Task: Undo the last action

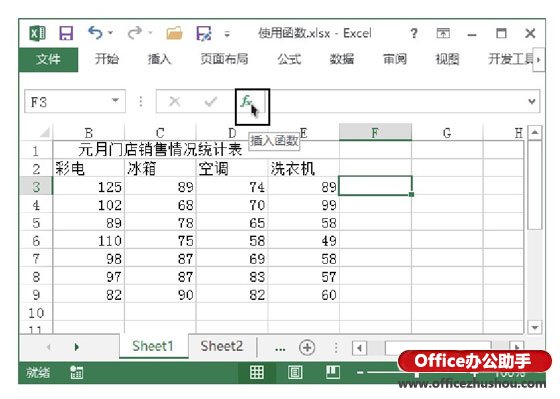Action: (95, 33)
